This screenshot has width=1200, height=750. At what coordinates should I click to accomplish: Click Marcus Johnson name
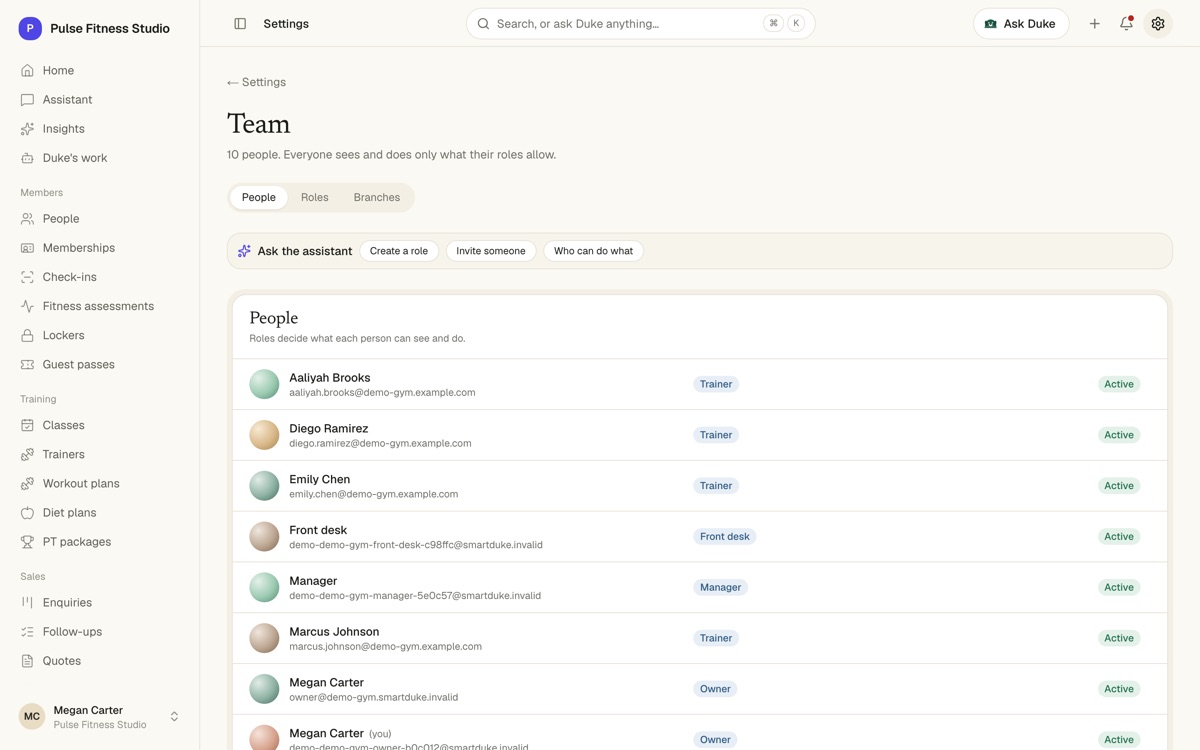[x=334, y=632]
